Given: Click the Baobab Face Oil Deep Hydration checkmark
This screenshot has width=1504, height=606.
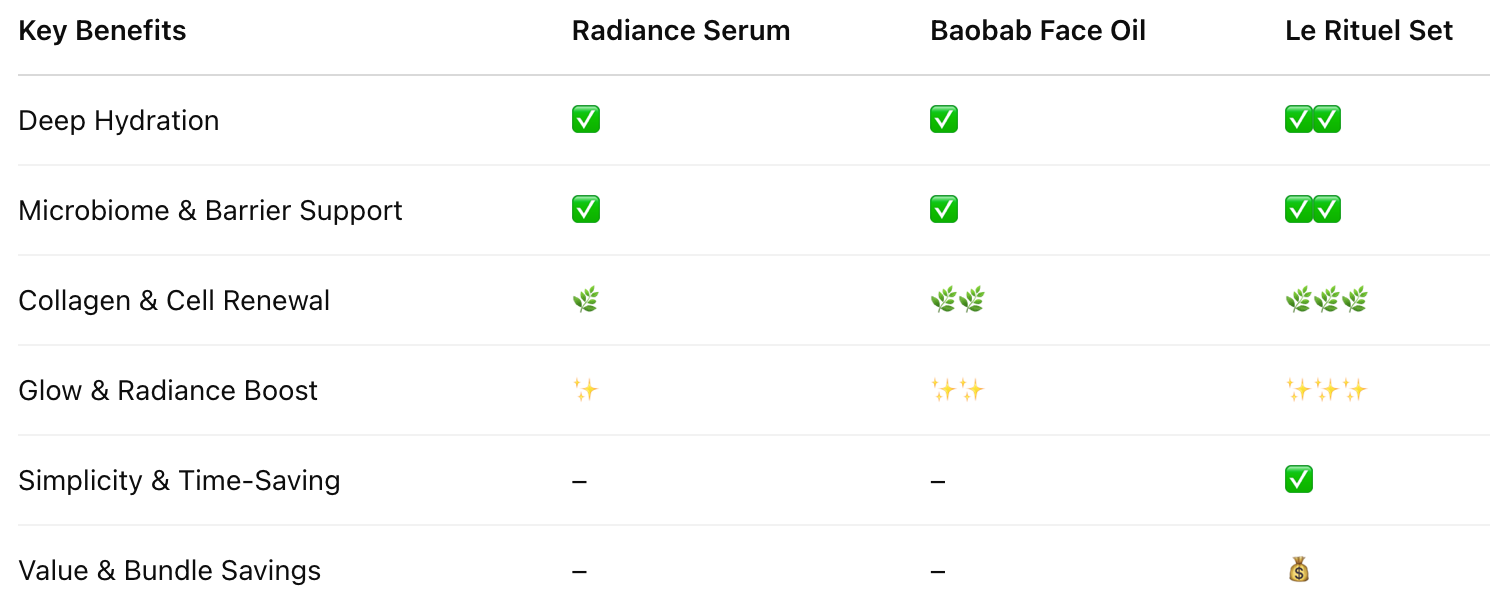Looking at the screenshot, I should 943,120.
